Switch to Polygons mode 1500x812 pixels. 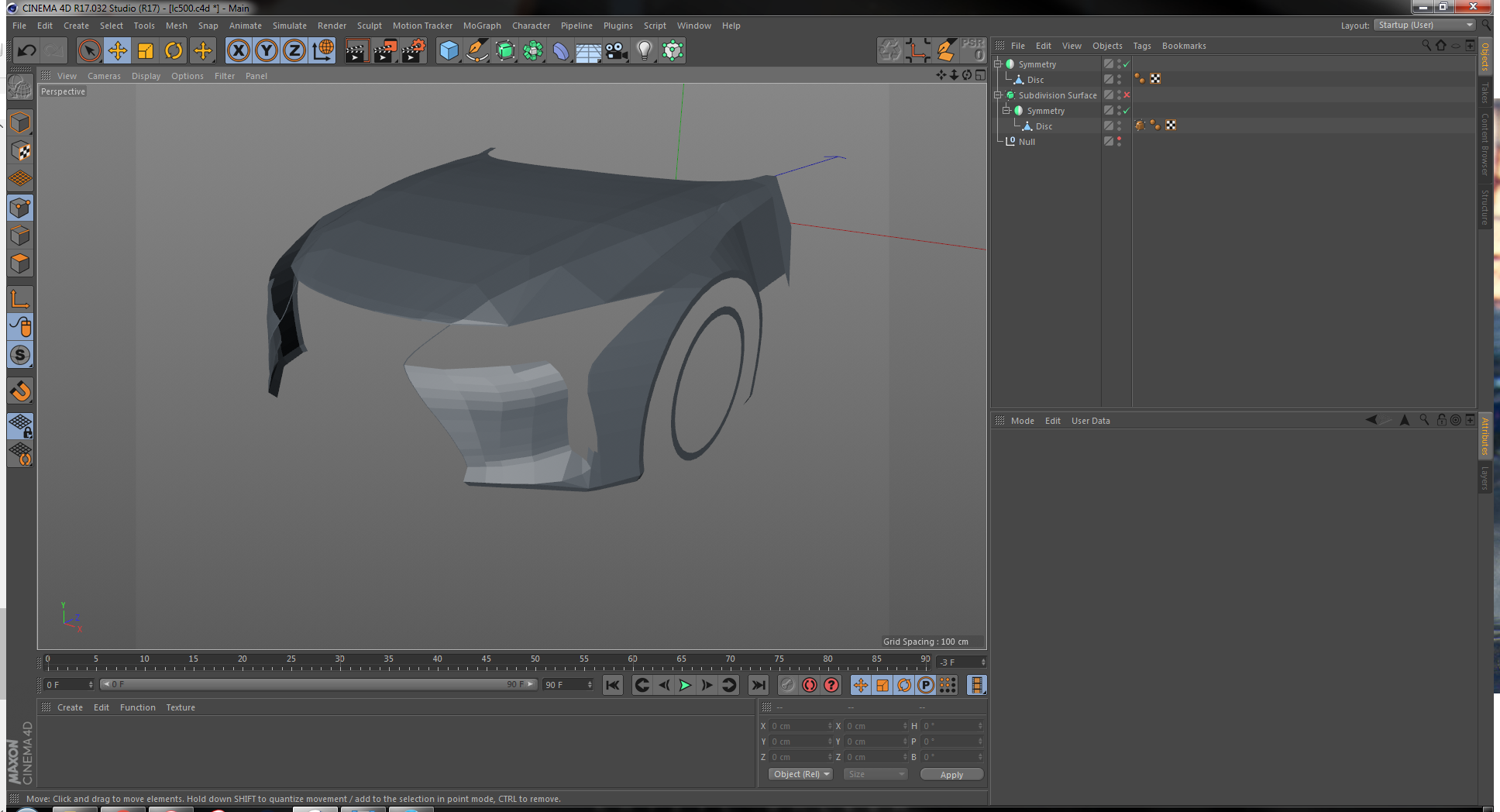point(20,263)
